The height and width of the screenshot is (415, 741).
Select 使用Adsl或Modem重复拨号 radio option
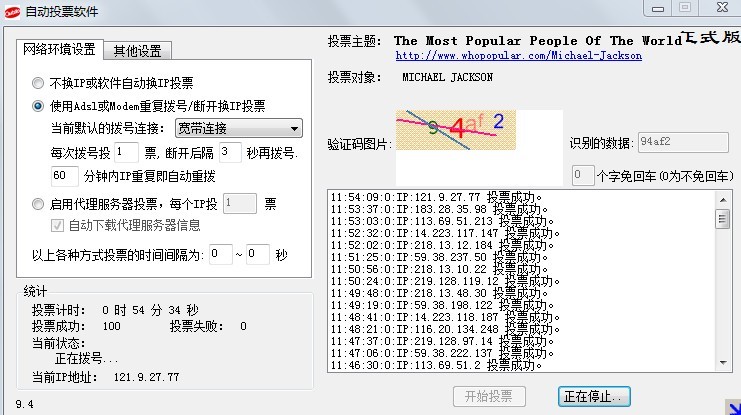(39, 105)
